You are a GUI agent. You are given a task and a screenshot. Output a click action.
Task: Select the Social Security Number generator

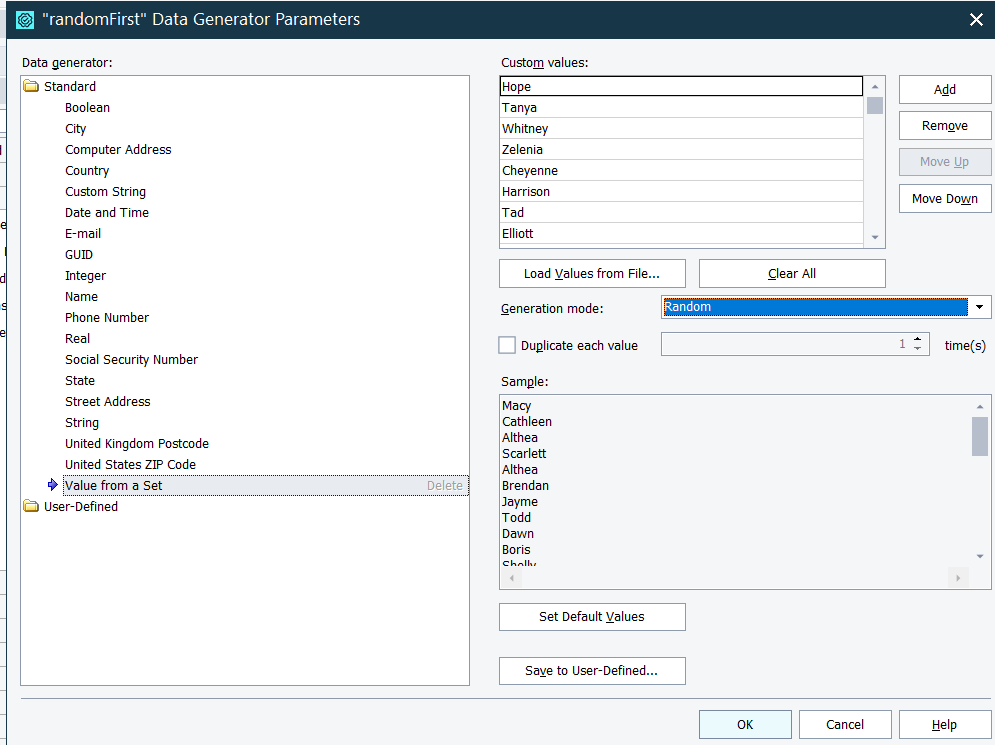coord(131,360)
